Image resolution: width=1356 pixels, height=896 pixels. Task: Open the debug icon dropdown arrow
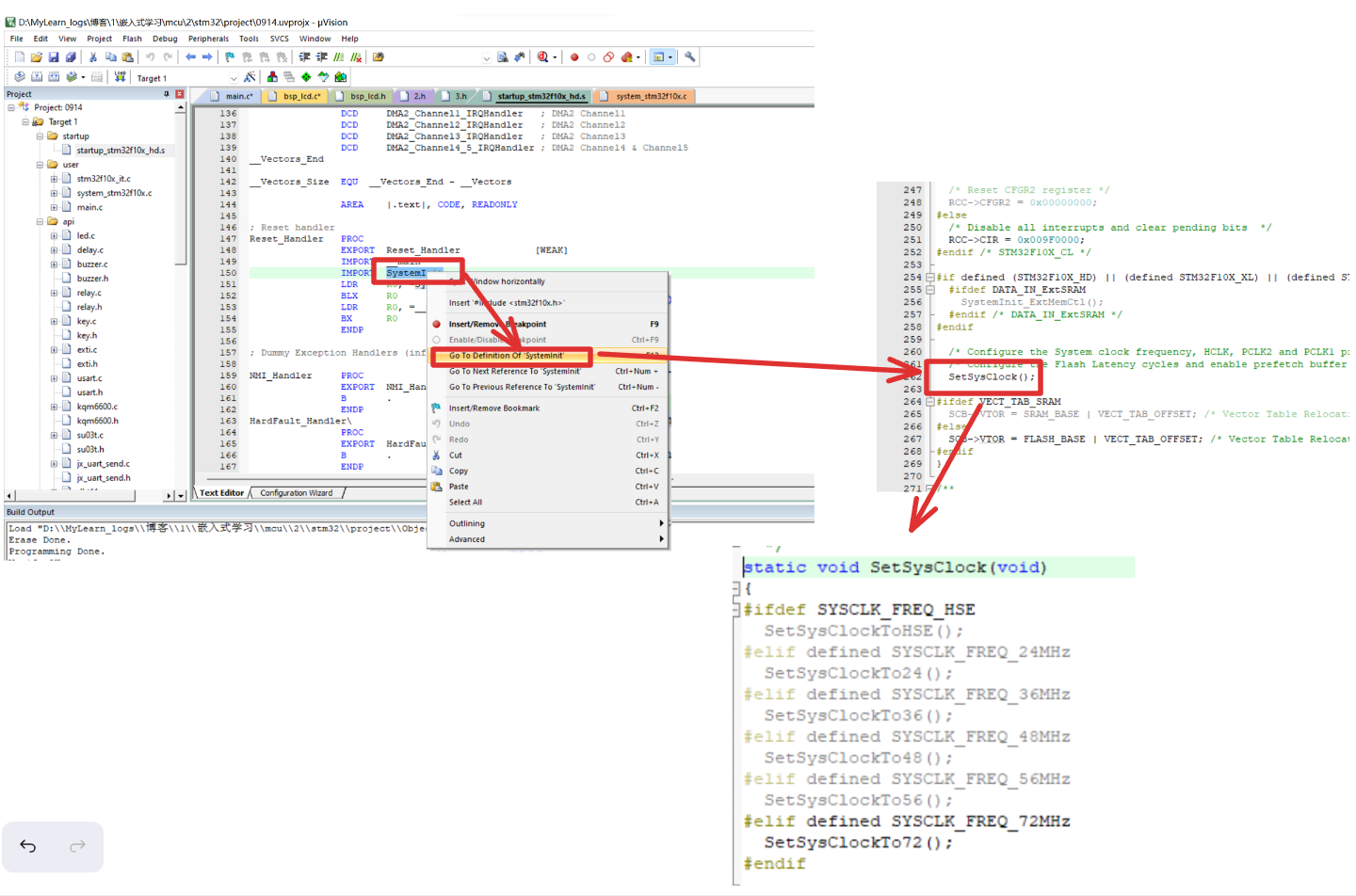(555, 57)
